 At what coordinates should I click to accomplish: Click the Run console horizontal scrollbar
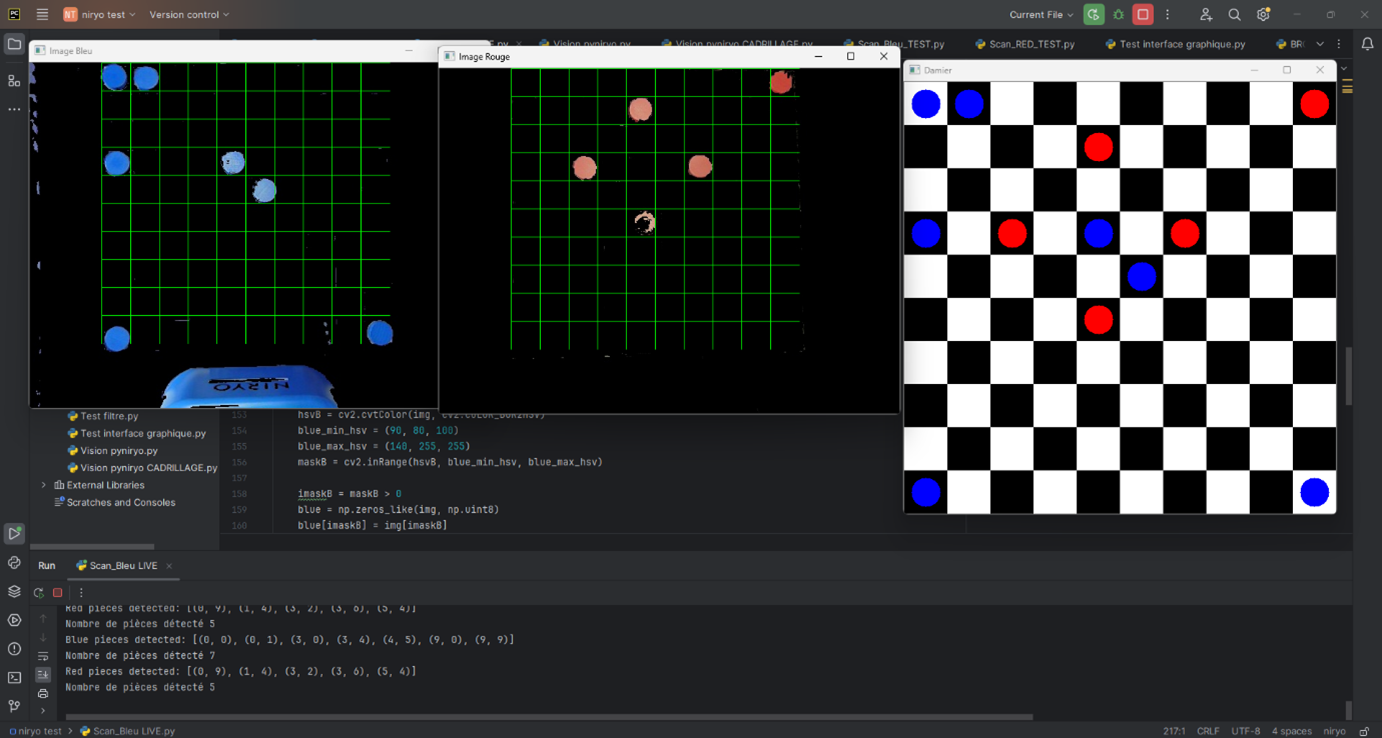click(x=550, y=716)
